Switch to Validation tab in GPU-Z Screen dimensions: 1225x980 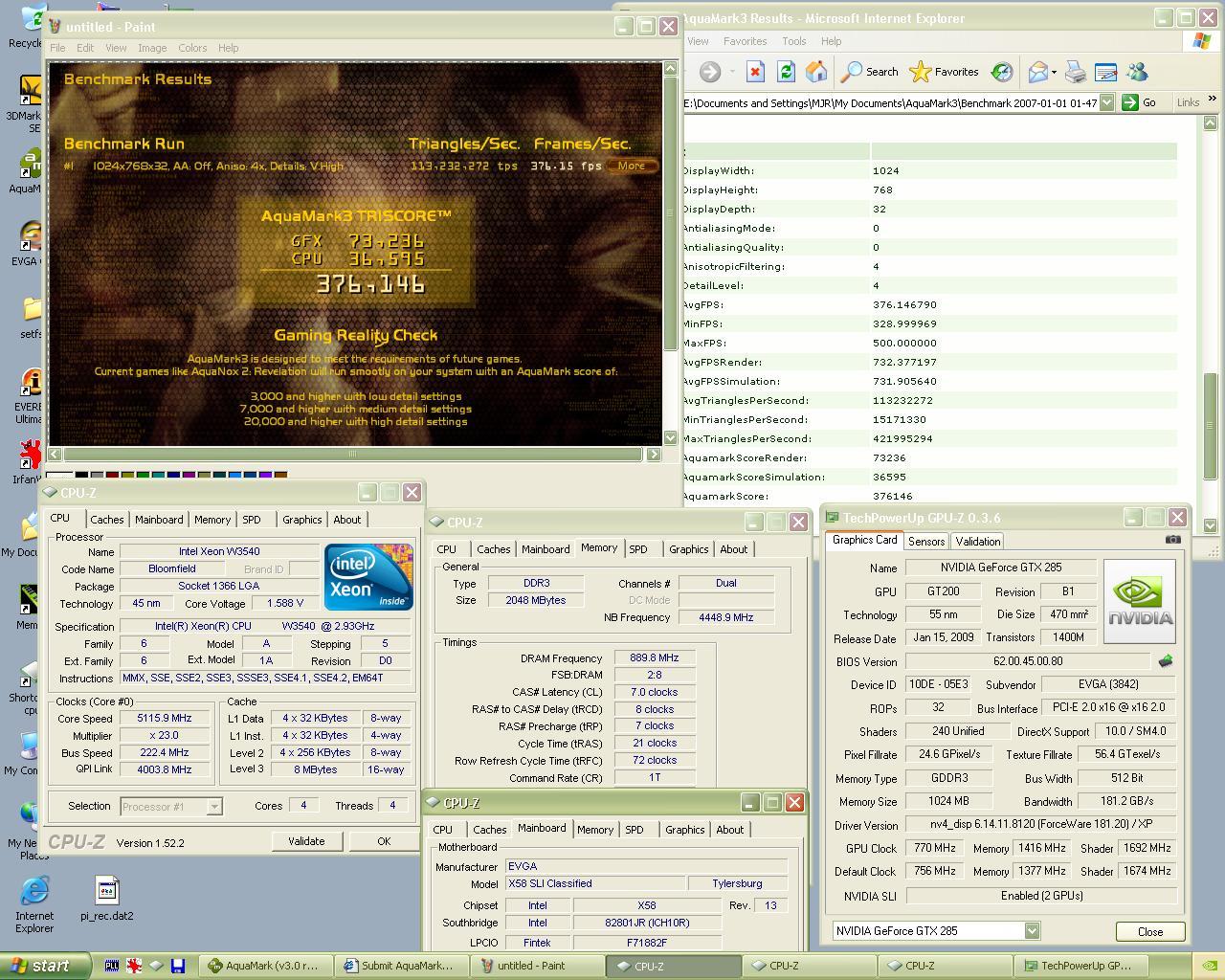tap(978, 541)
